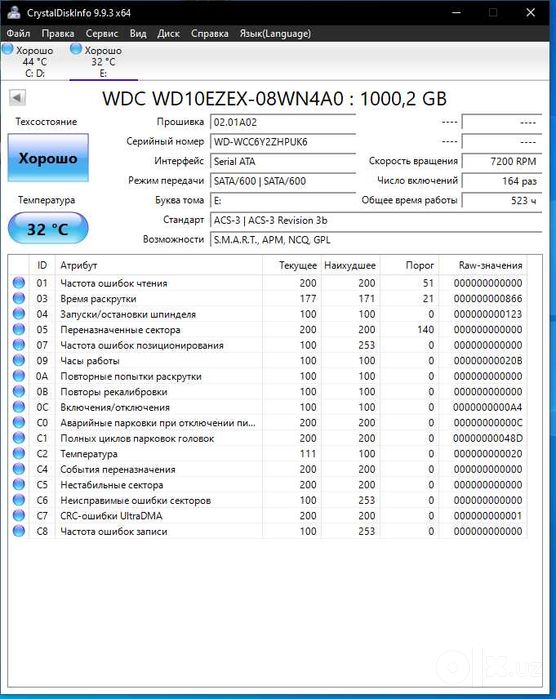Minimize the CrystalDiskInfo window
The height and width of the screenshot is (699, 556).
456,12
